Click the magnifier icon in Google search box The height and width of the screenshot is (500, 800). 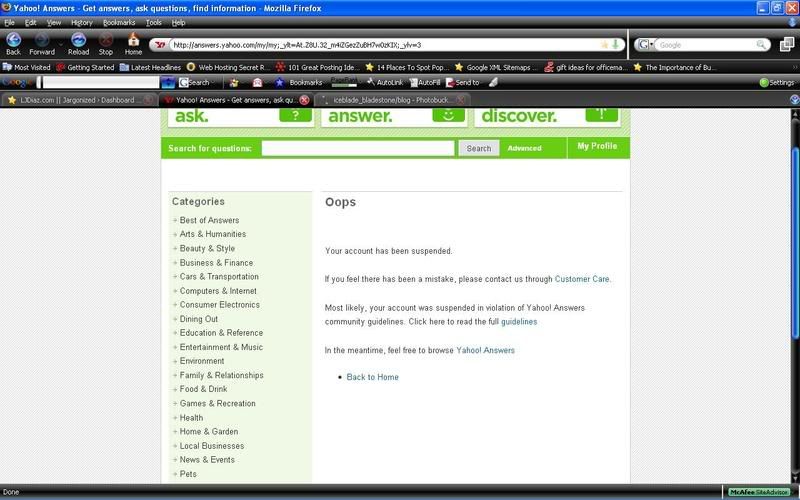click(761, 45)
